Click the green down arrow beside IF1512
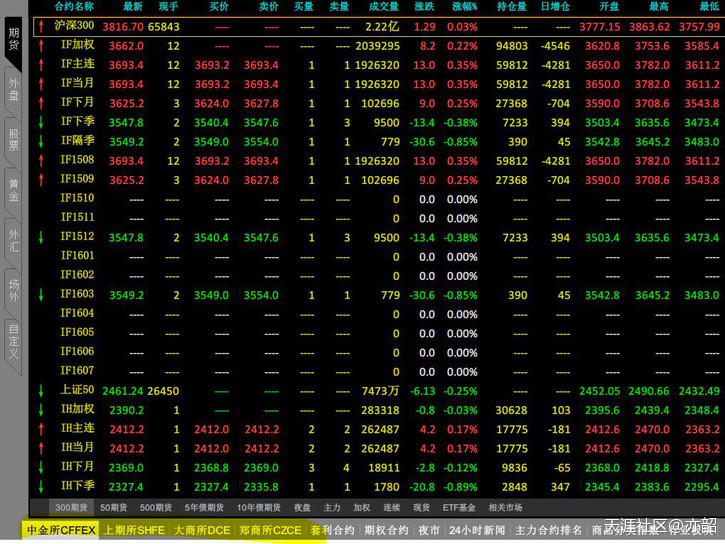Viewport: 725px width, 544px height. [x=41, y=237]
